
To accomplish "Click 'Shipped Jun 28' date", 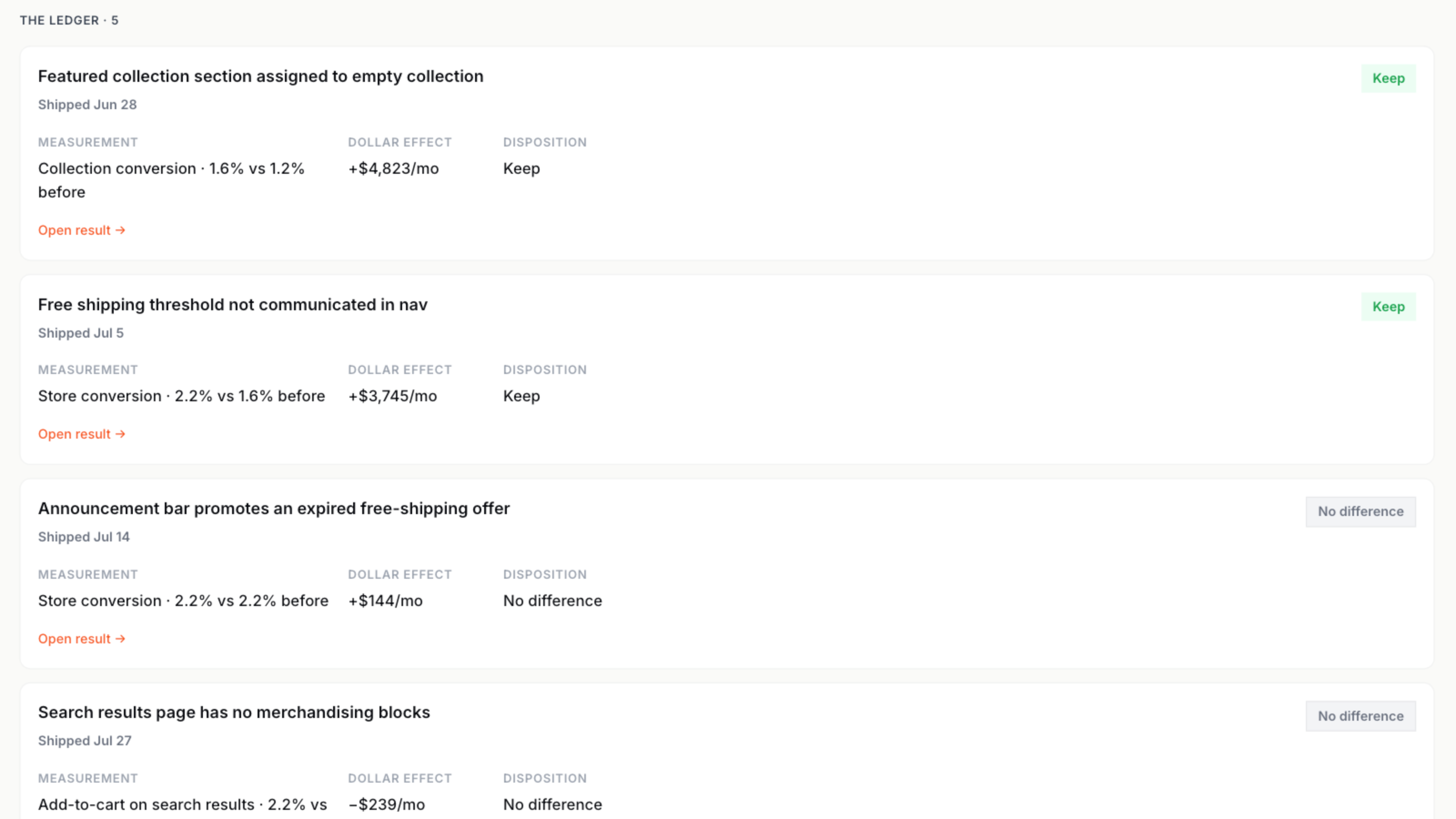I will [x=87, y=105].
